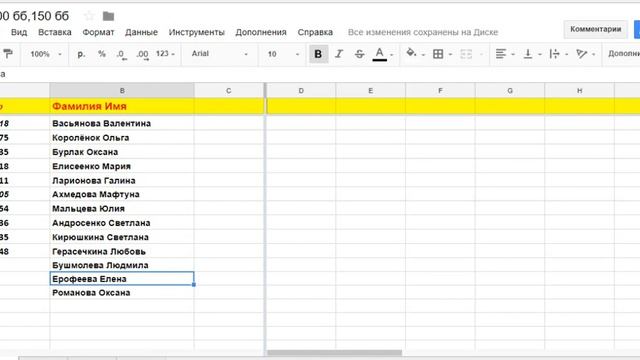Open the borders tool

tap(438, 54)
